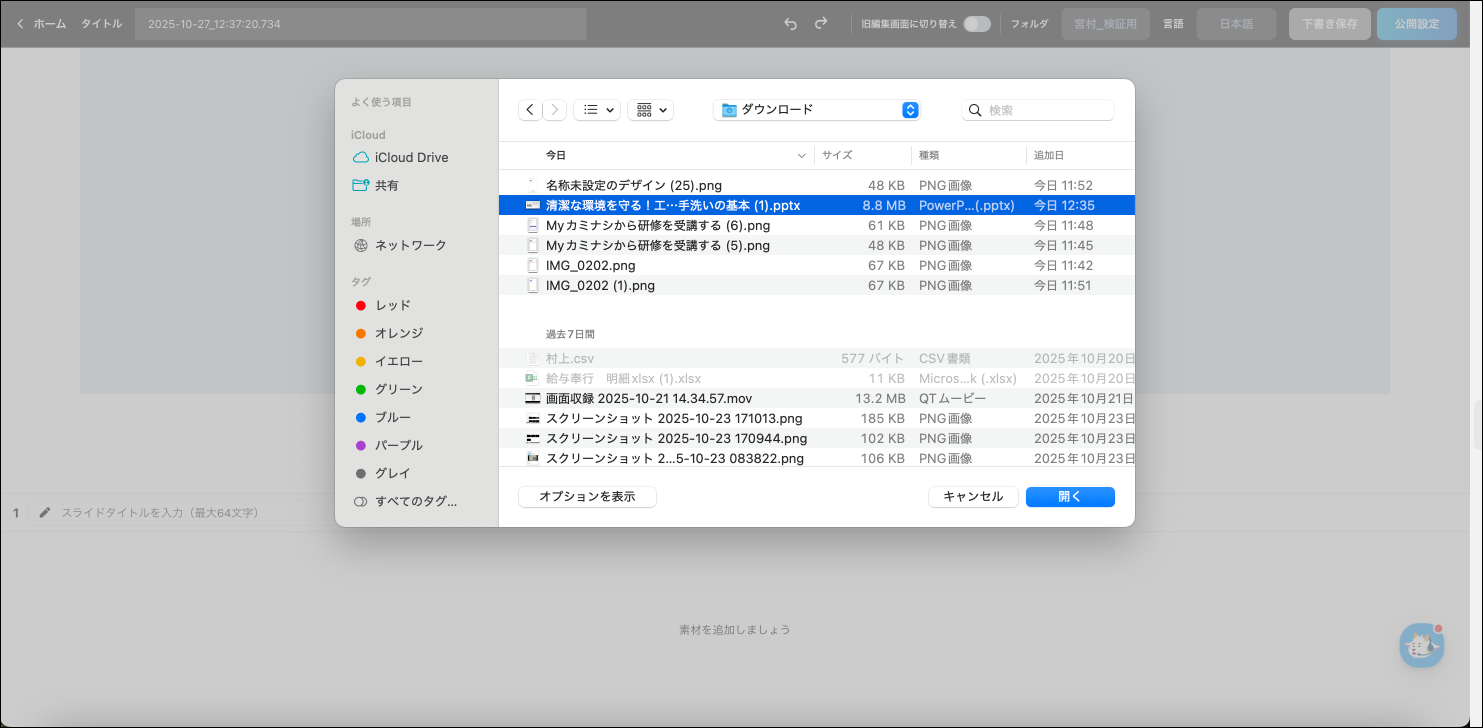Click オプションを表示 button

click(587, 497)
